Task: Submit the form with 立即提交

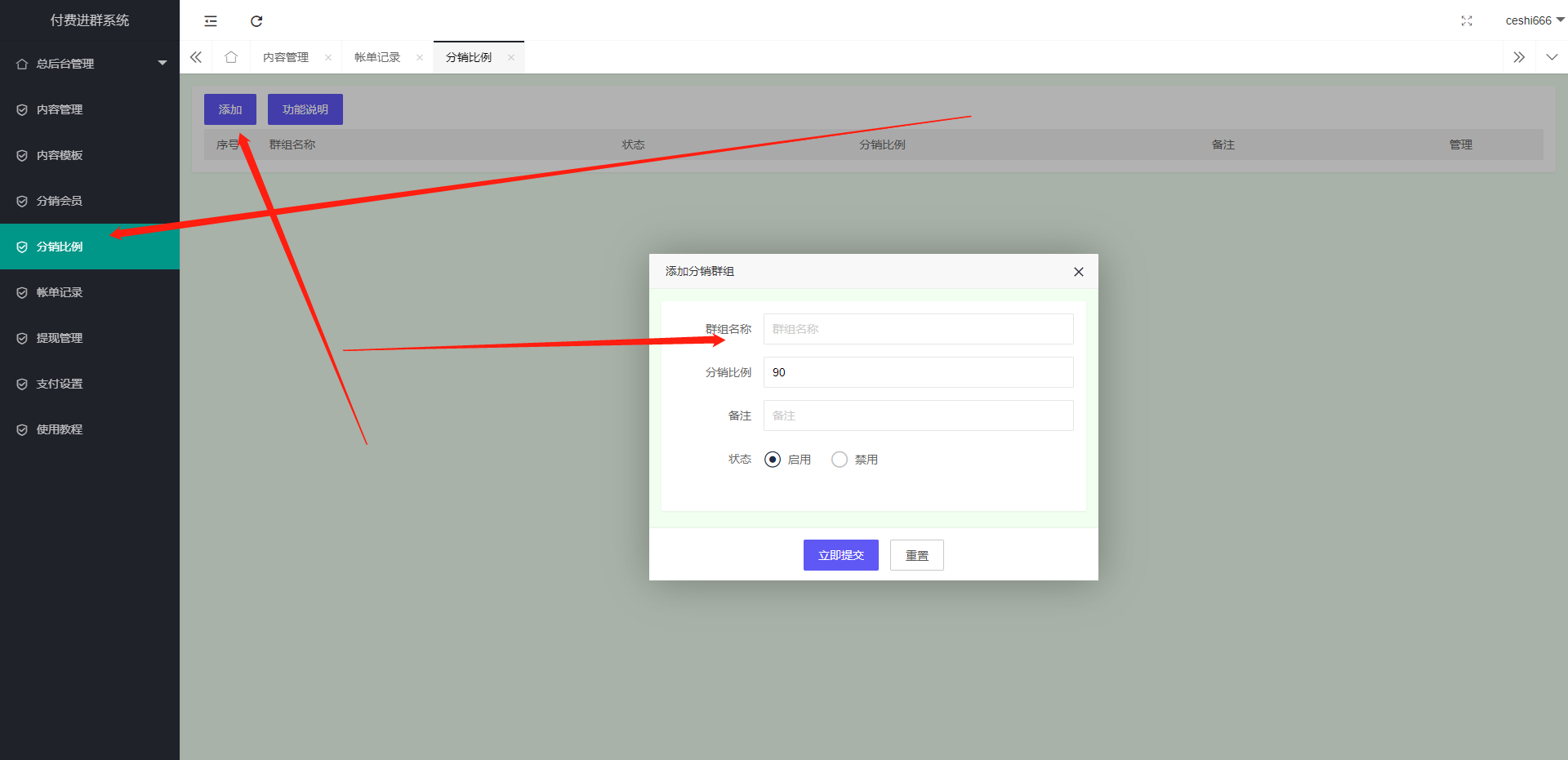Action: click(840, 555)
